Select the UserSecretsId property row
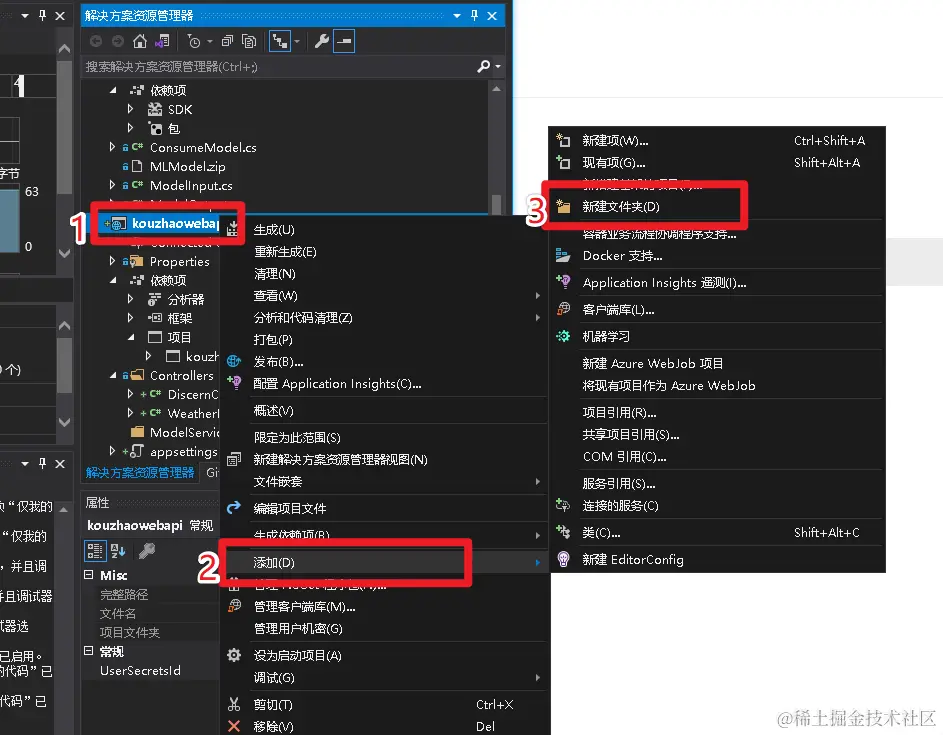This screenshot has width=943, height=735. click(150, 671)
